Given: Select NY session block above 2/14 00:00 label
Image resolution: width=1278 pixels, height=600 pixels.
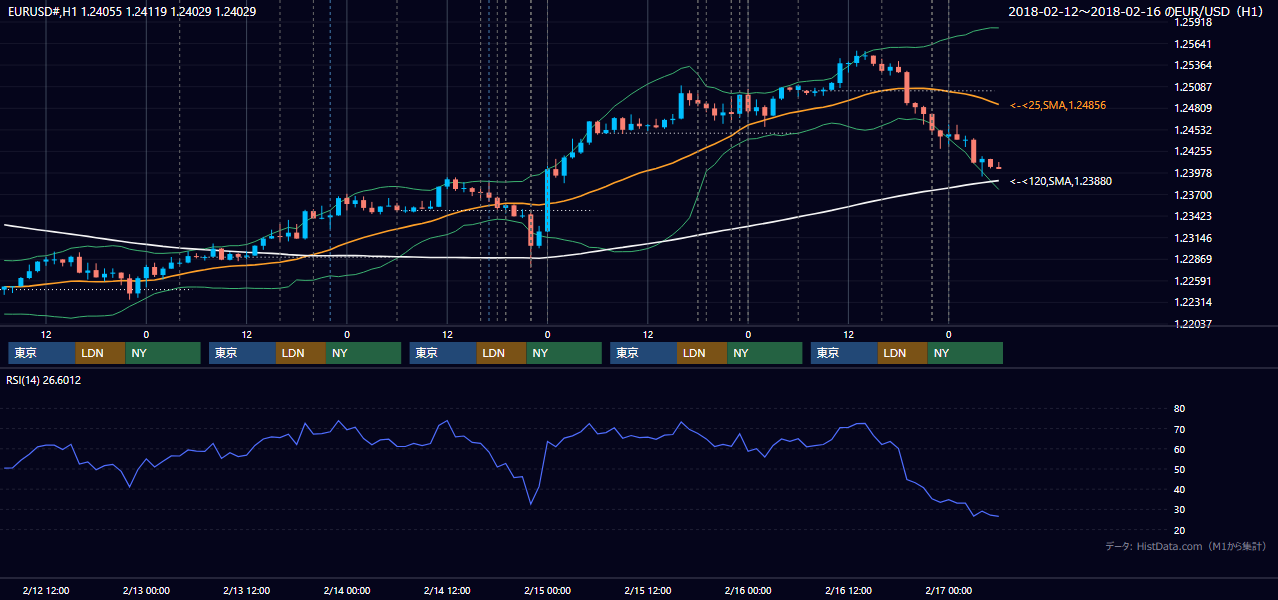Looking at the screenshot, I should pyautogui.click(x=364, y=353).
